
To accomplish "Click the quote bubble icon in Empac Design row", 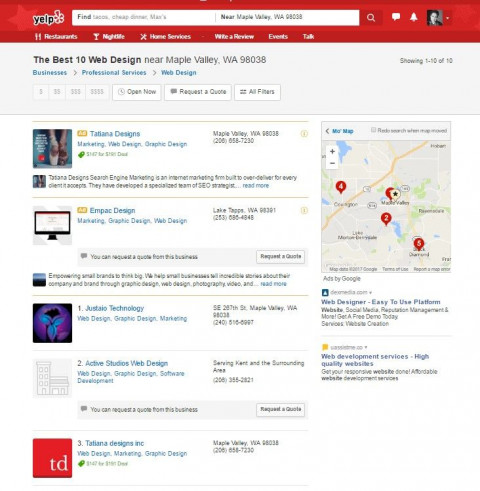I will pyautogui.click(x=84, y=256).
